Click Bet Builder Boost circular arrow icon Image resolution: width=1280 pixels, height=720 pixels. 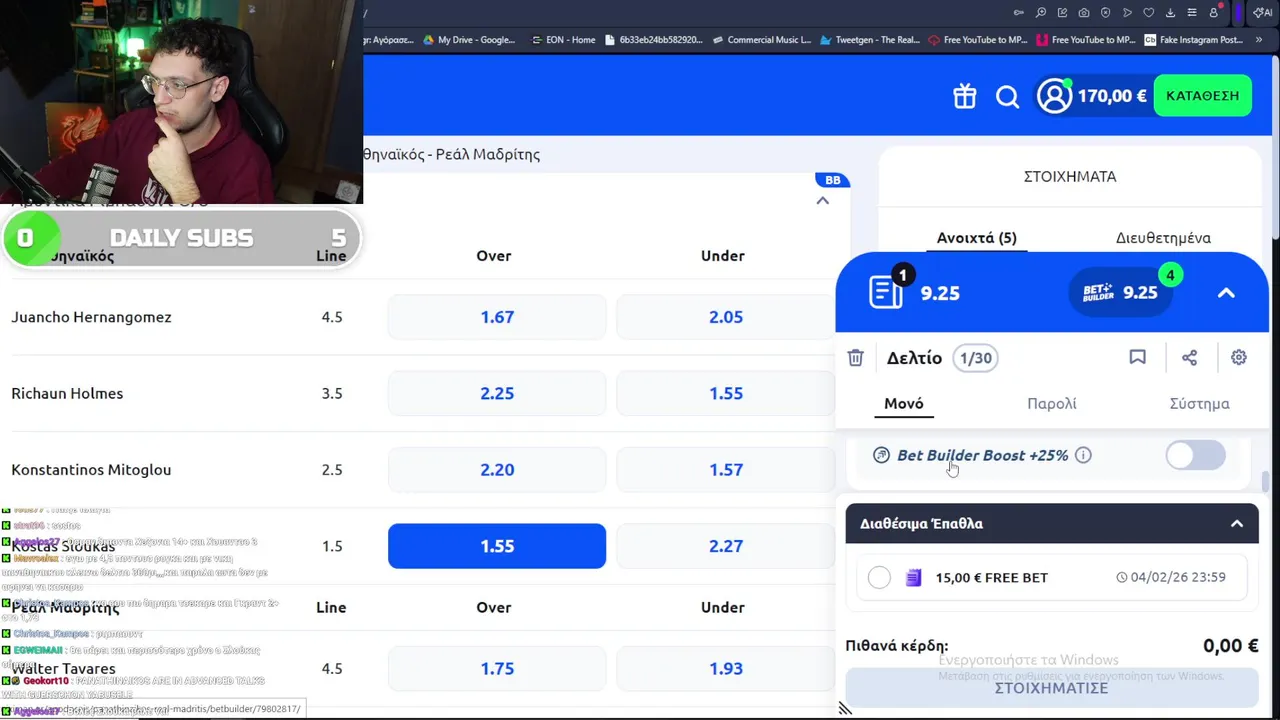(x=881, y=455)
